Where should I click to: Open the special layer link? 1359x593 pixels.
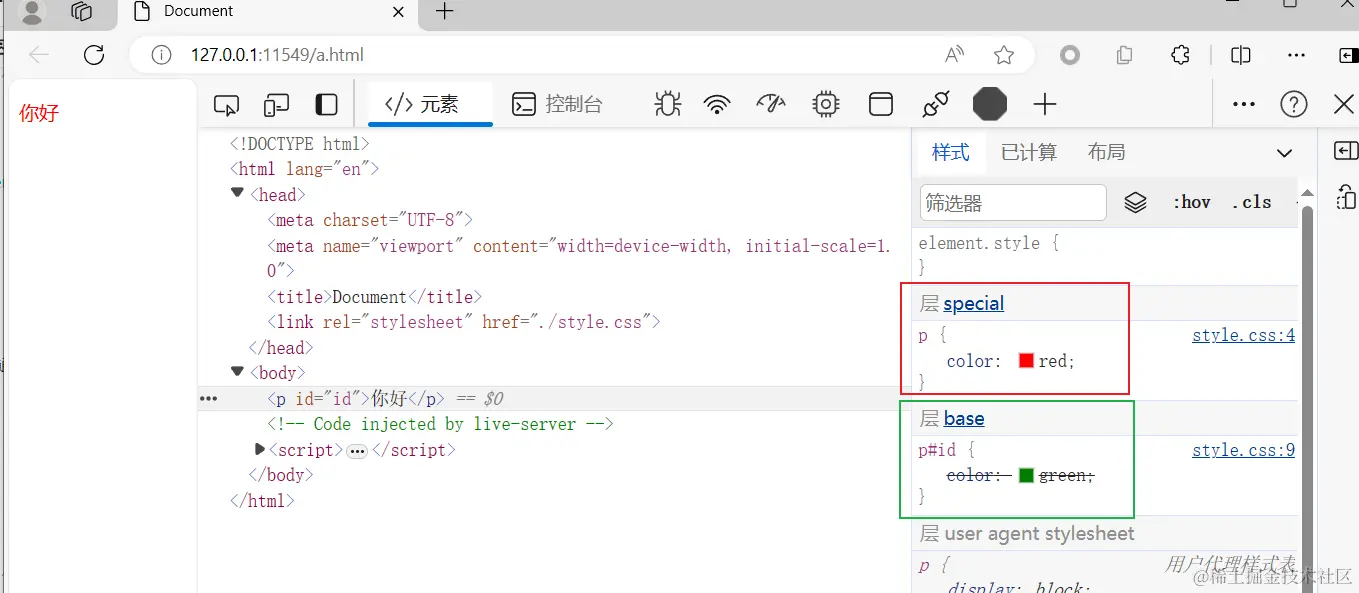tap(974, 304)
